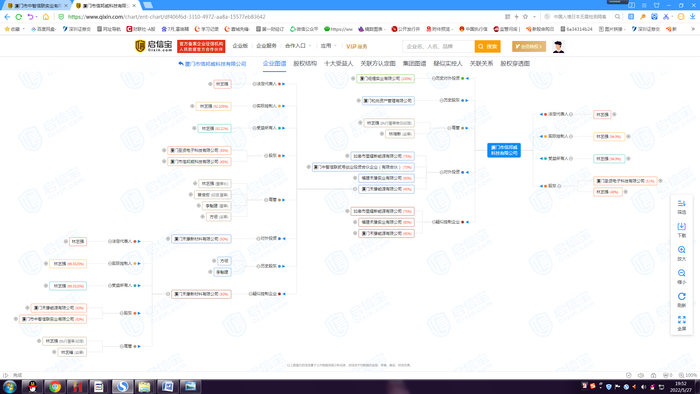This screenshot has width=700, height=394.
Task: Switch to first browser tab 厦门市中智信联实业
Action: [37, 5]
